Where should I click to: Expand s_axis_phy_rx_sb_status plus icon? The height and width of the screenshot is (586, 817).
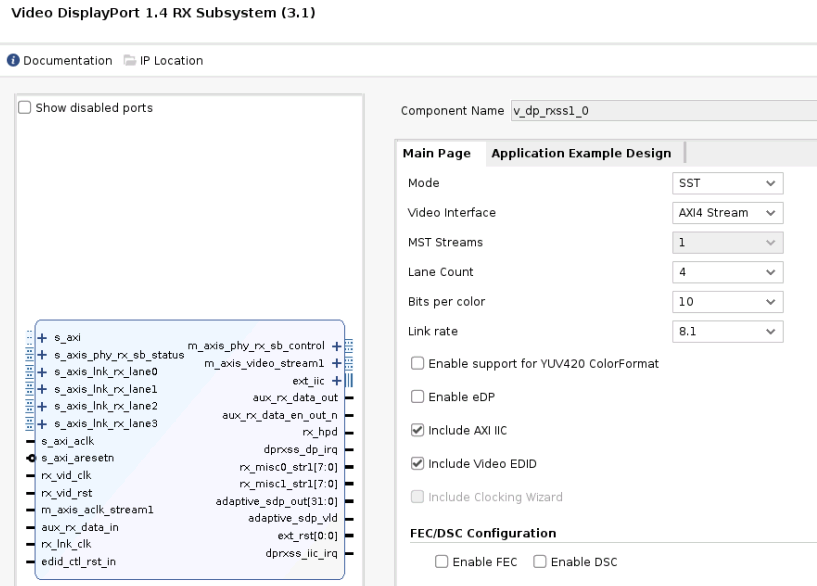click(42, 355)
